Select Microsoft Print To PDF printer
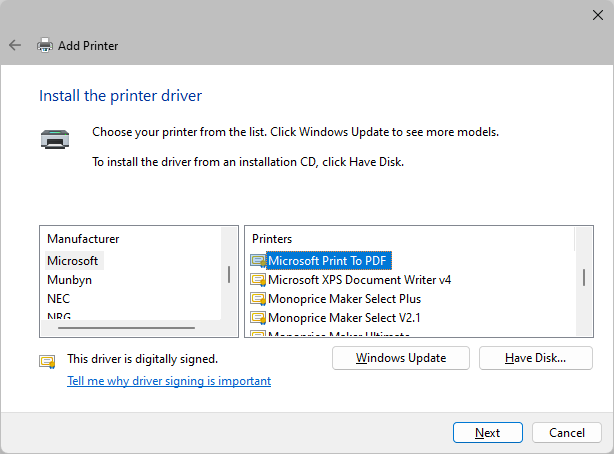The height and width of the screenshot is (454, 614). pyautogui.click(x=327, y=261)
